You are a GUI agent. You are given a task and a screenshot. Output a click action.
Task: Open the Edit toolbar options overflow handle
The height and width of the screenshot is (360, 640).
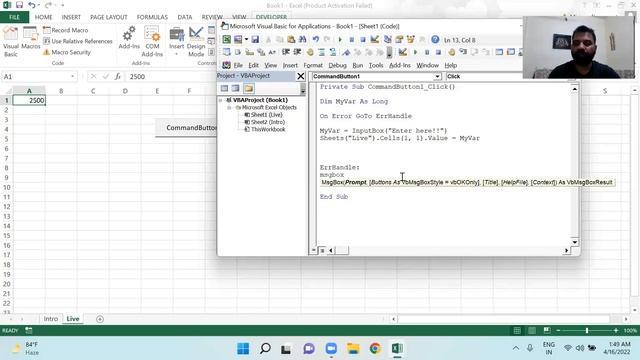(x=389, y=52)
